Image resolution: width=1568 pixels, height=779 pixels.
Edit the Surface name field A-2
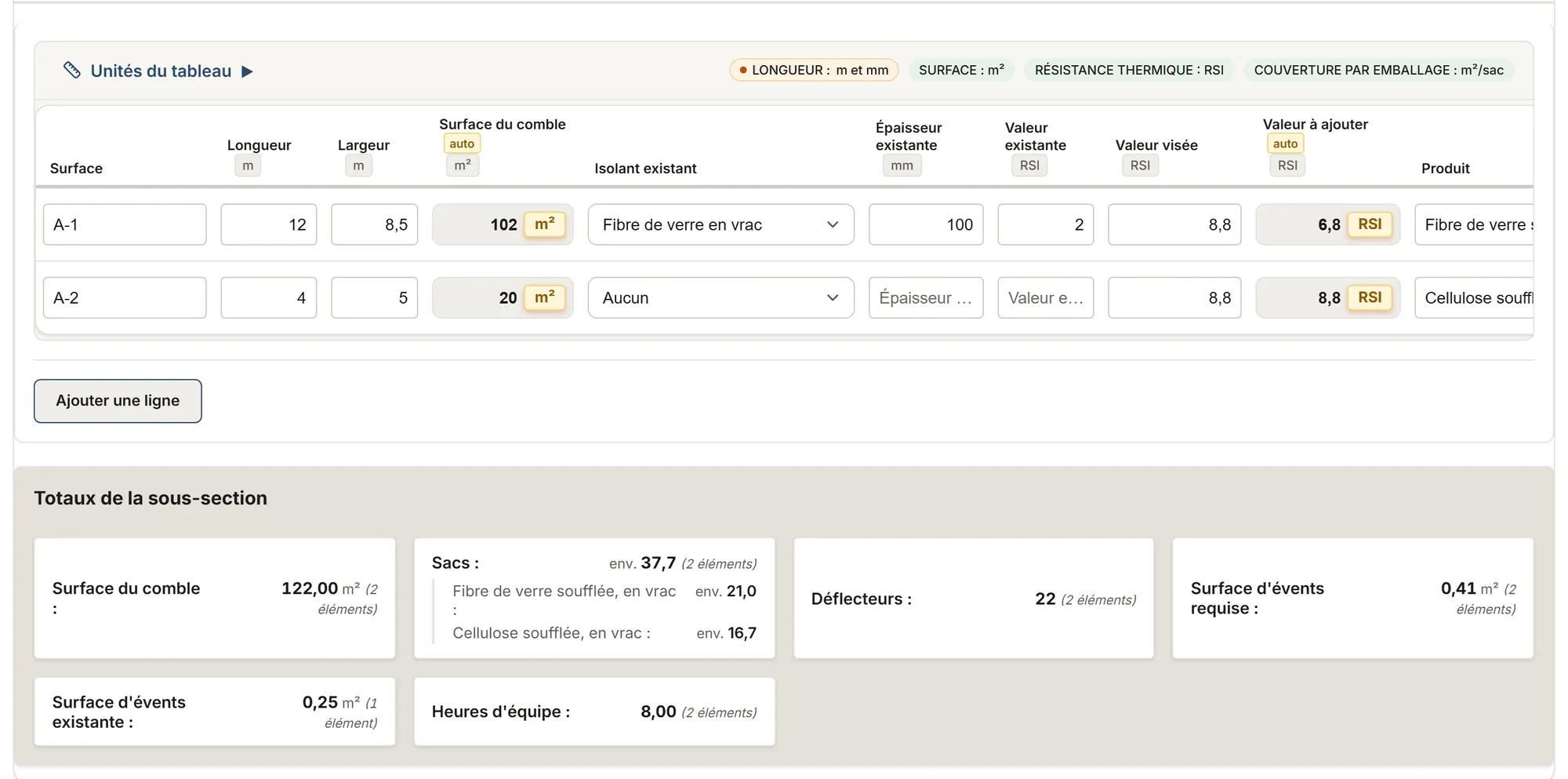click(125, 297)
